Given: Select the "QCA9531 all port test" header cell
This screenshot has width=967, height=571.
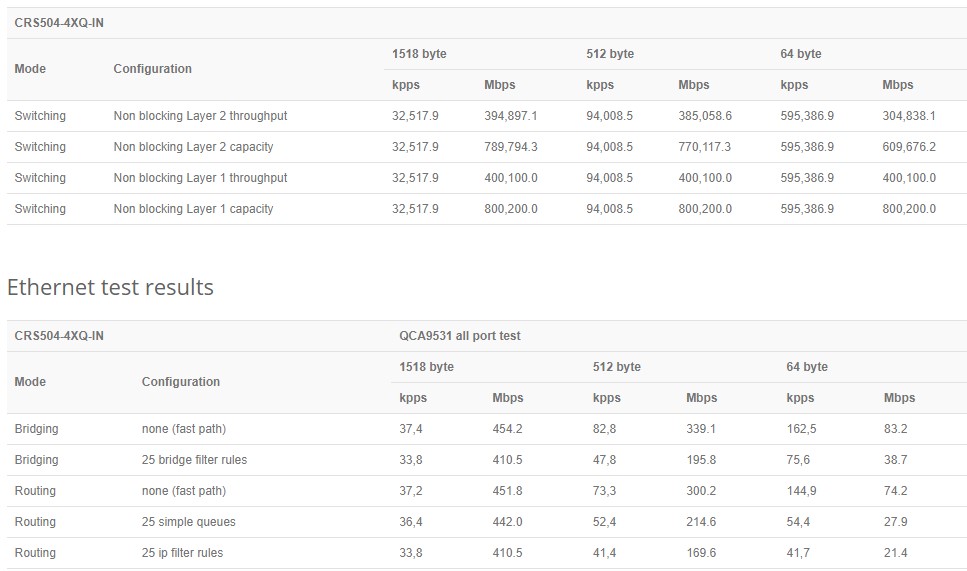Looking at the screenshot, I should pyautogui.click(x=459, y=336).
